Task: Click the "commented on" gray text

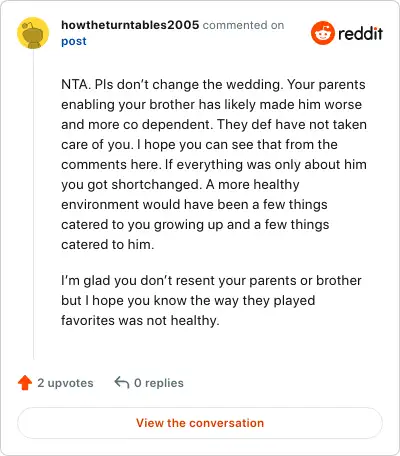Action: (243, 25)
